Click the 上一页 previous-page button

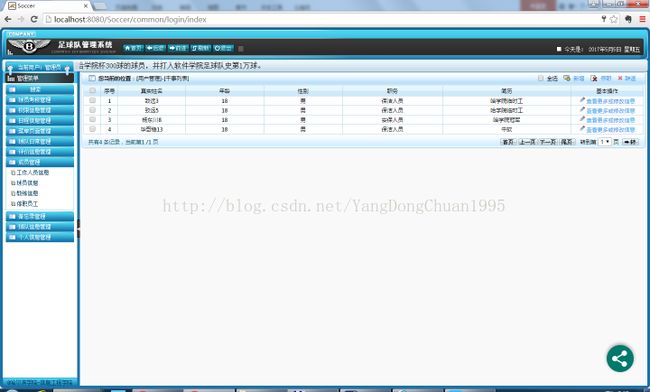click(527, 142)
